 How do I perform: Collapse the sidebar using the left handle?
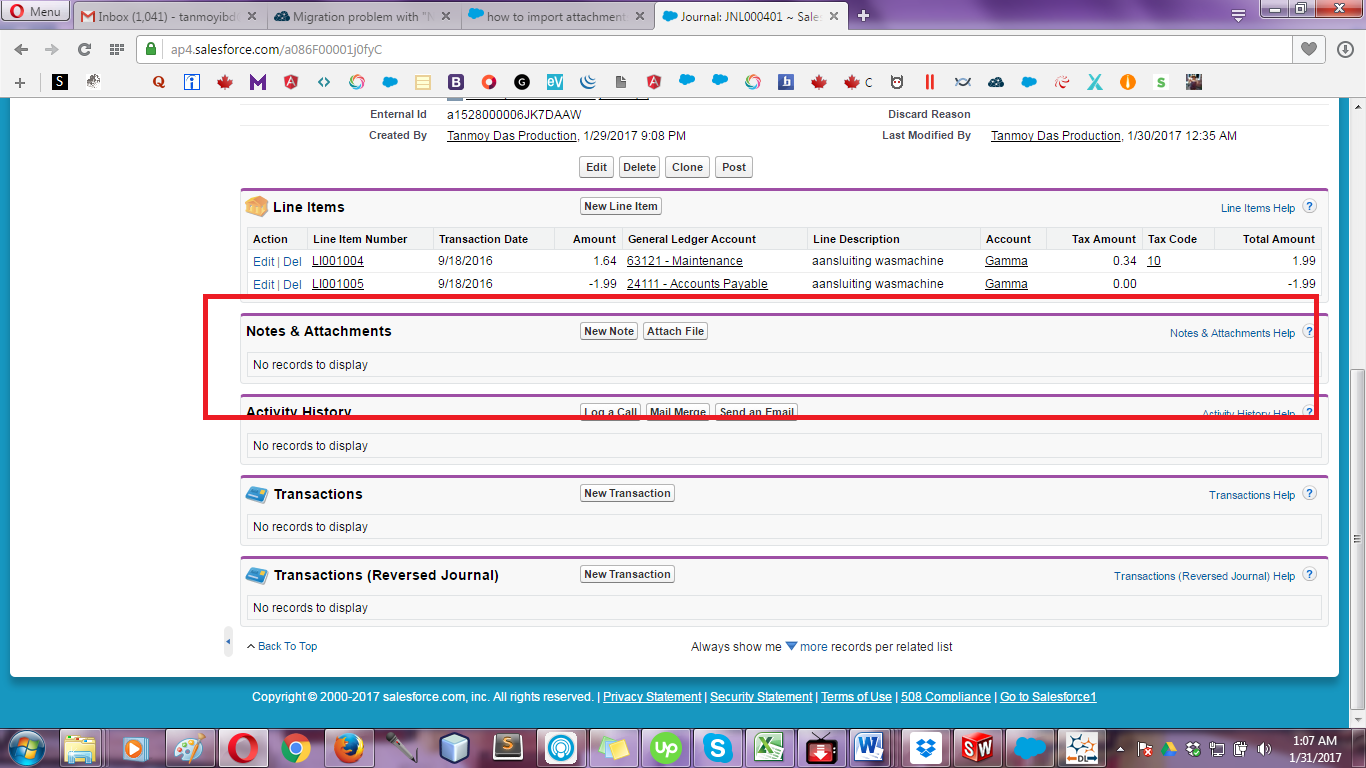coord(228,641)
